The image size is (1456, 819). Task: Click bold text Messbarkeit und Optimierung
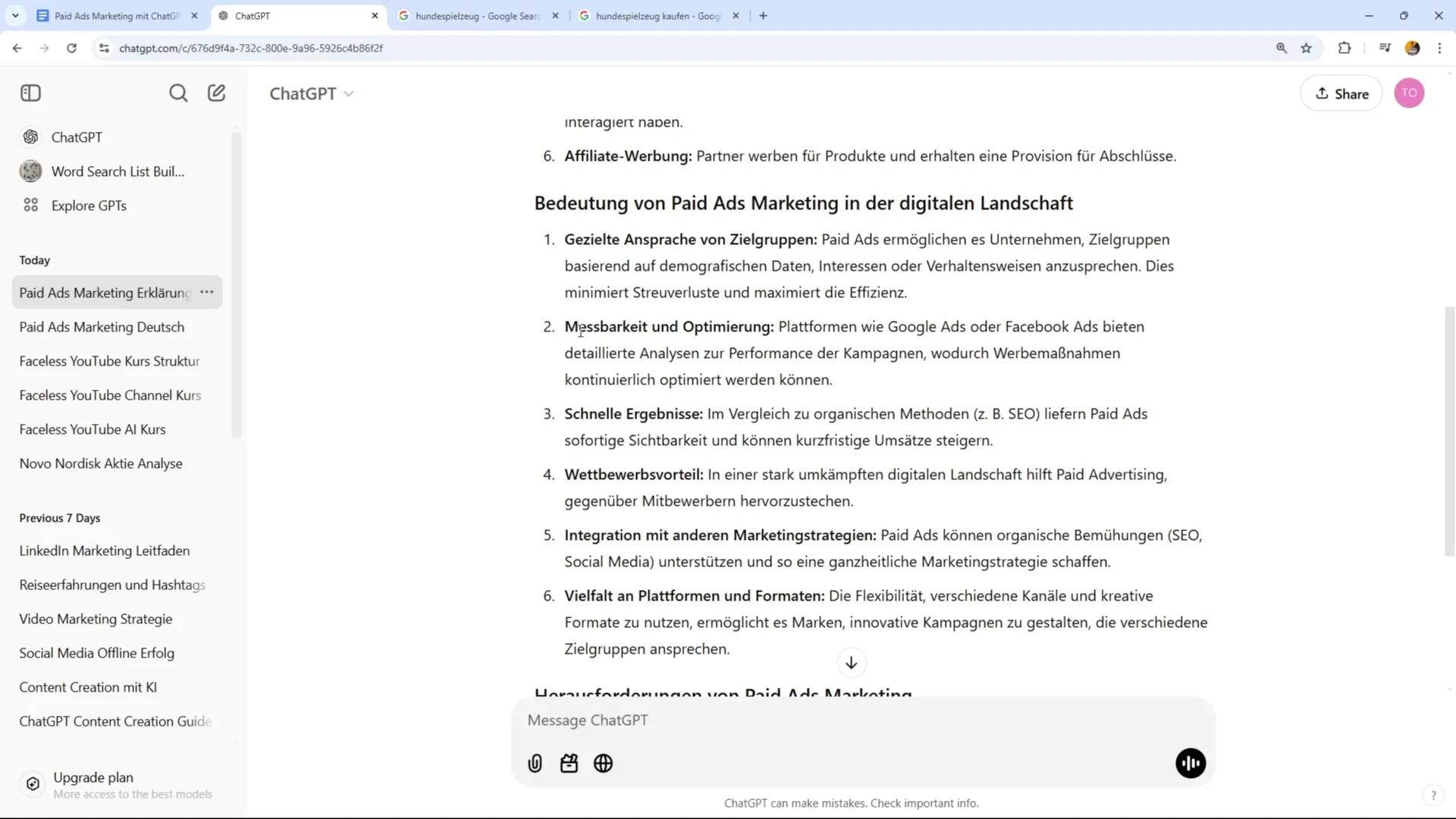point(669,327)
